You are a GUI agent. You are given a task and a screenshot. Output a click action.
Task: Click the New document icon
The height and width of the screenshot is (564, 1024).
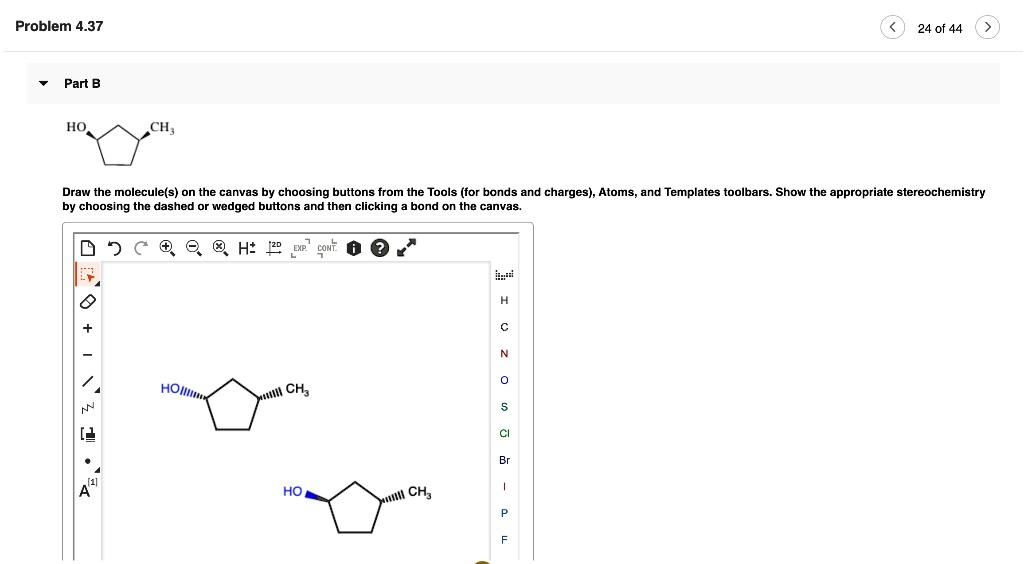[88, 248]
